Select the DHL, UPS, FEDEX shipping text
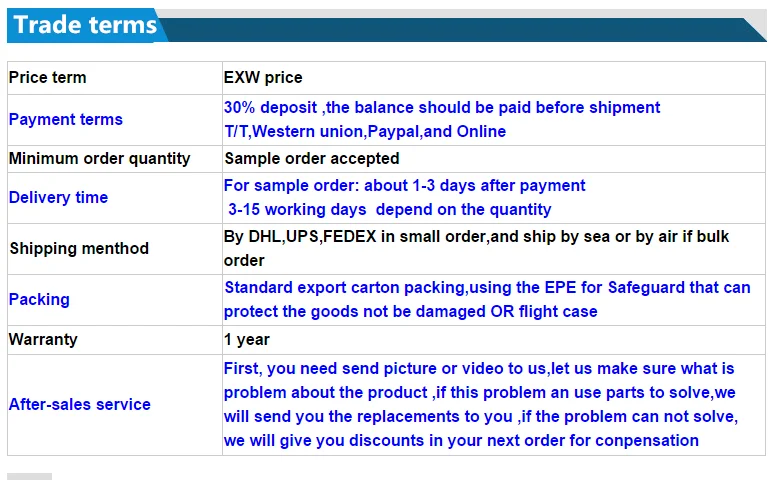Image resolution: width=774 pixels, height=480 pixels. 477,236
